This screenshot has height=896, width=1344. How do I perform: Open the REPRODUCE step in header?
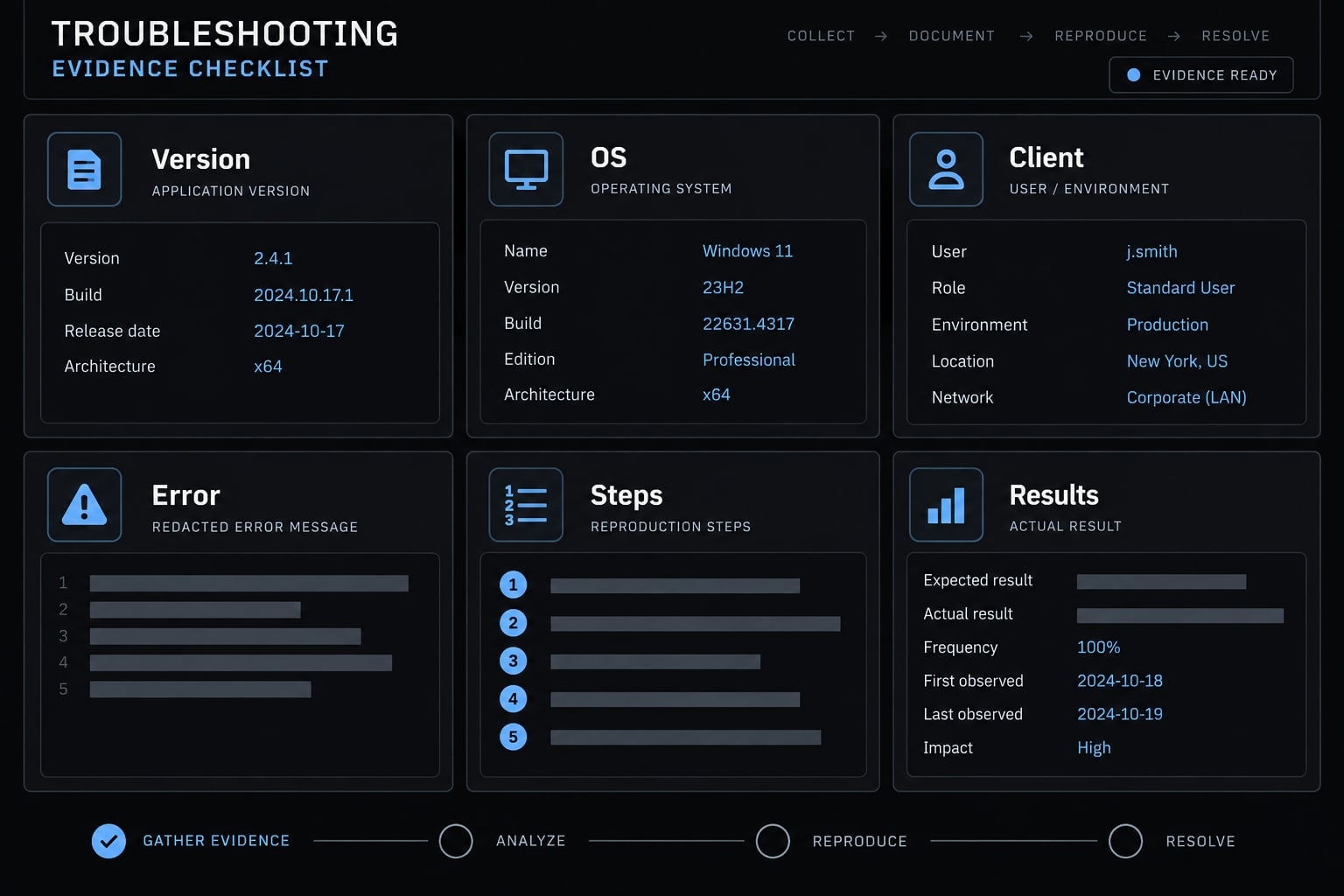pos(1101,36)
